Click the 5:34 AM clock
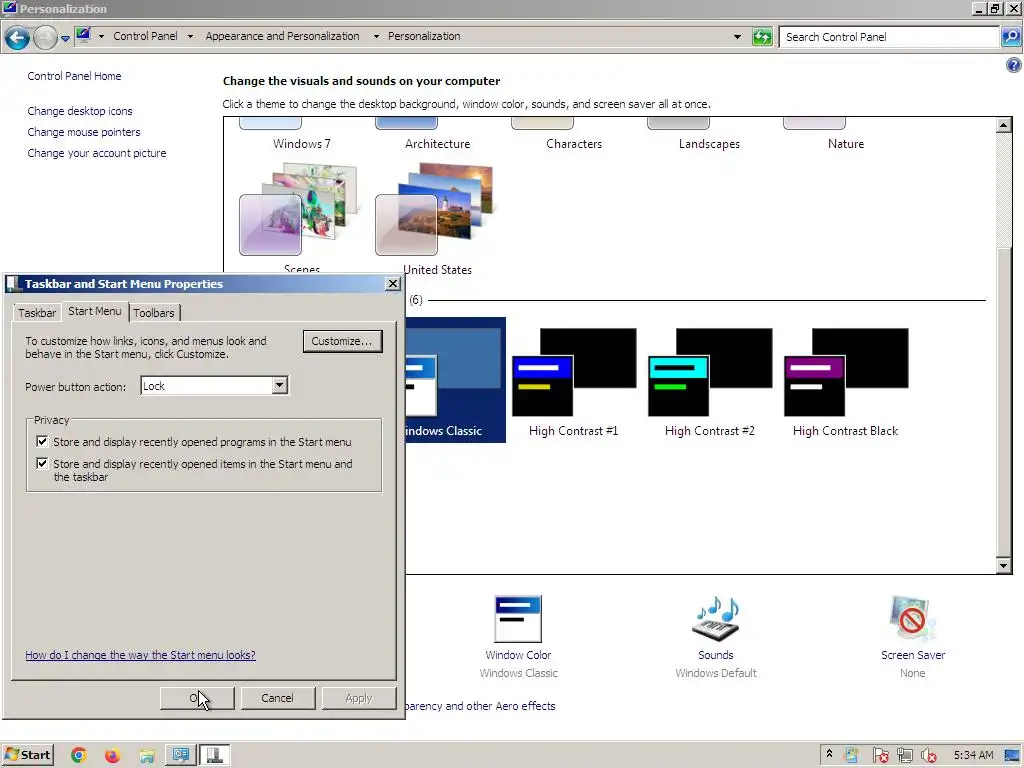The width and height of the screenshot is (1024, 768). coord(974,755)
